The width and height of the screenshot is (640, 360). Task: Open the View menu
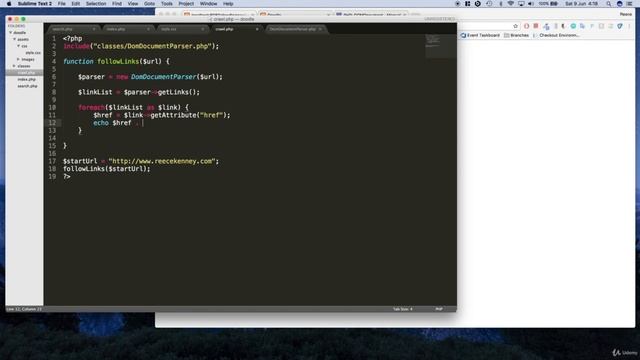point(133,4)
